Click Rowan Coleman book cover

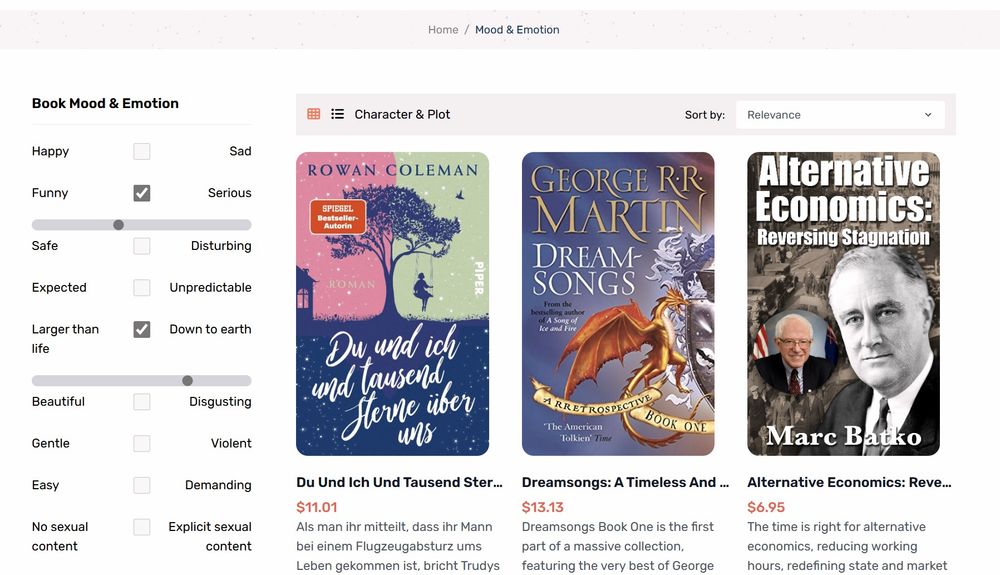click(x=392, y=303)
